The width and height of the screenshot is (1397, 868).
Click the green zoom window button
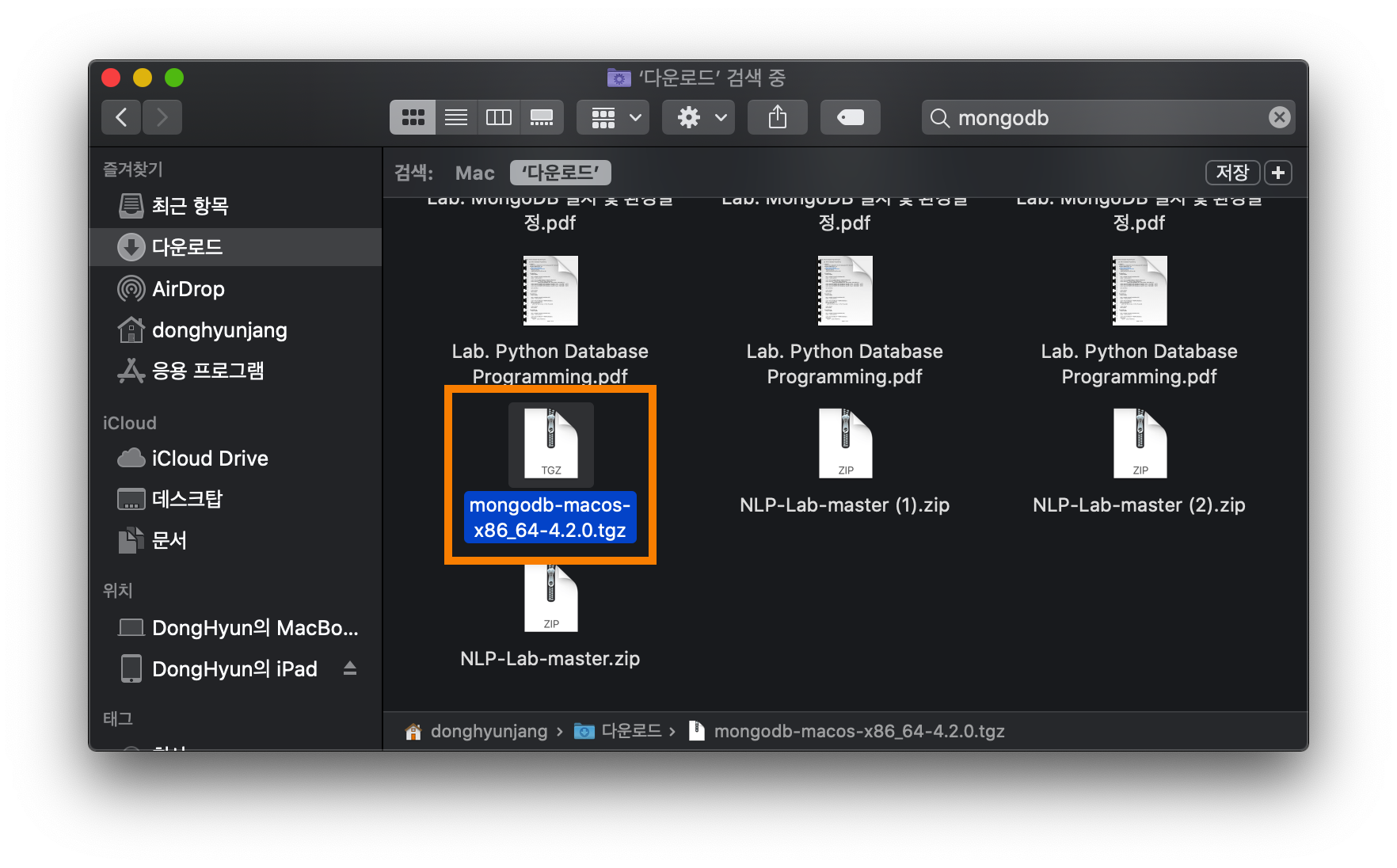pyautogui.click(x=174, y=78)
